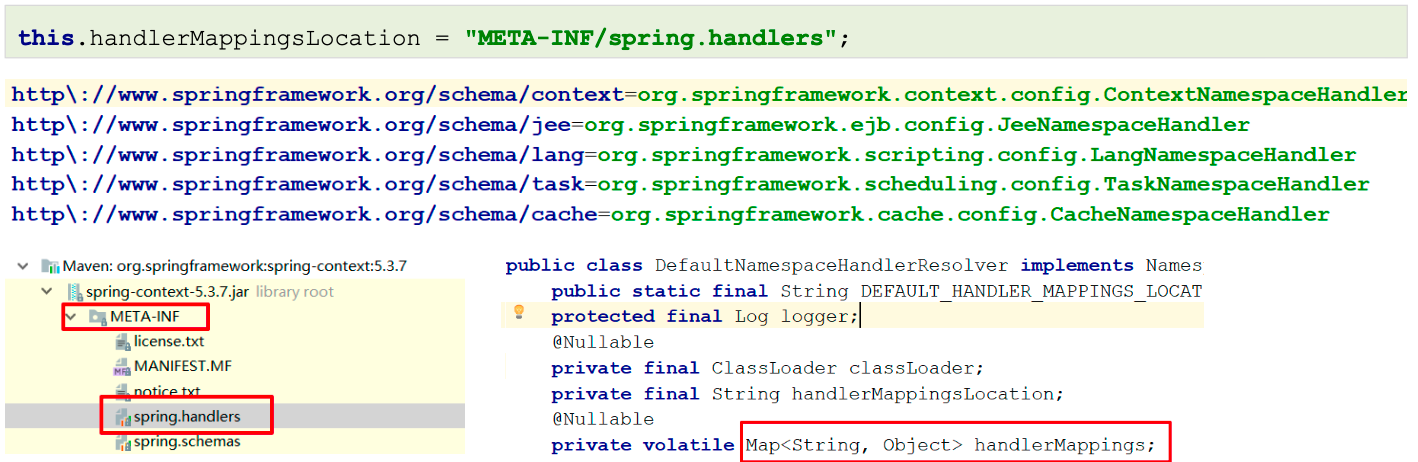1418x462 pixels.
Task: Click the DefaultNamespaceHandlerResolver class name
Action: click(832, 266)
